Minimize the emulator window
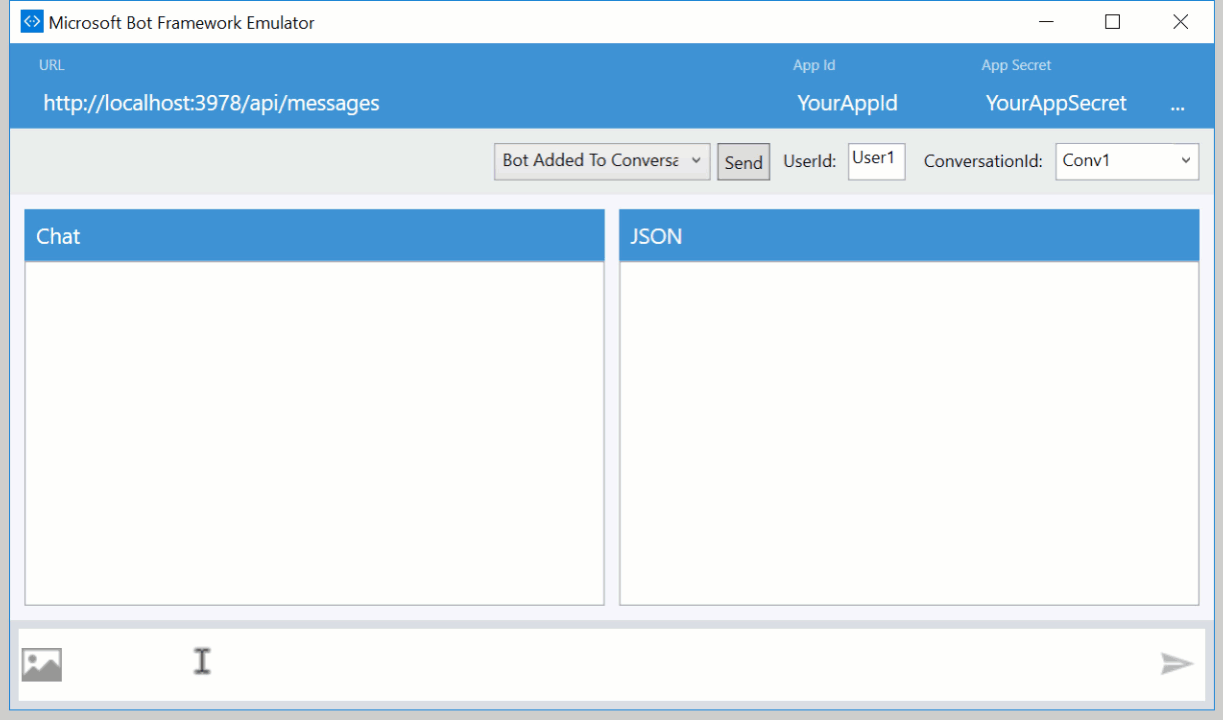Image resolution: width=1223 pixels, height=720 pixels. tap(1047, 22)
